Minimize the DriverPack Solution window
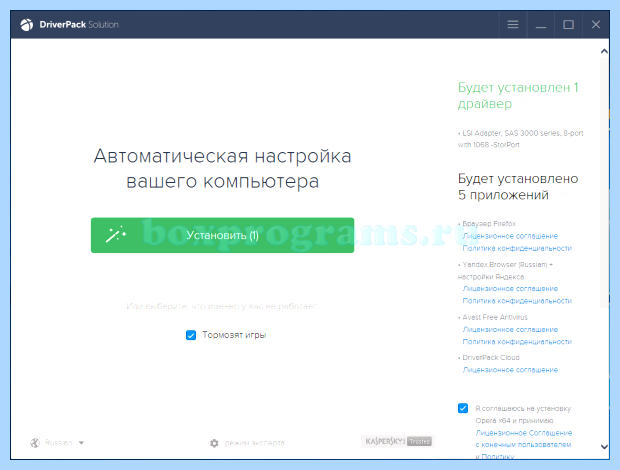The width and height of the screenshot is (620, 470). click(x=541, y=25)
